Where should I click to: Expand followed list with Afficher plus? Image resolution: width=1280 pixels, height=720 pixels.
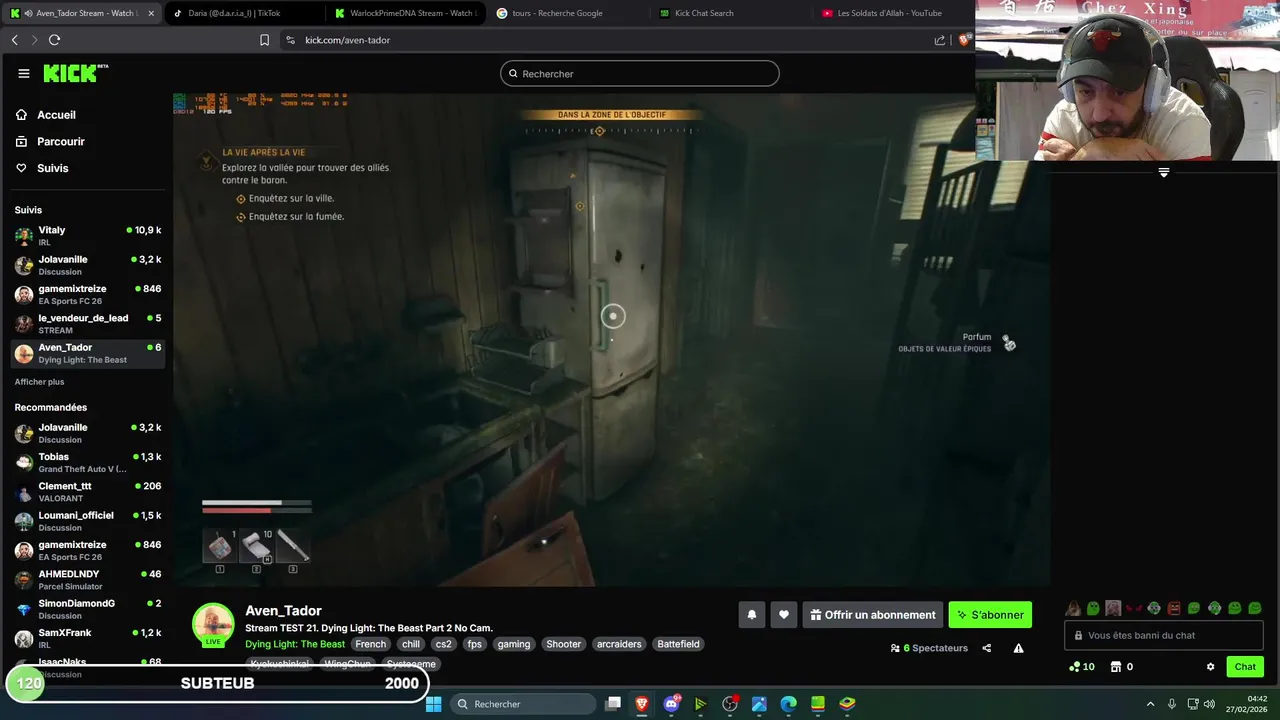pyautogui.click(x=39, y=382)
